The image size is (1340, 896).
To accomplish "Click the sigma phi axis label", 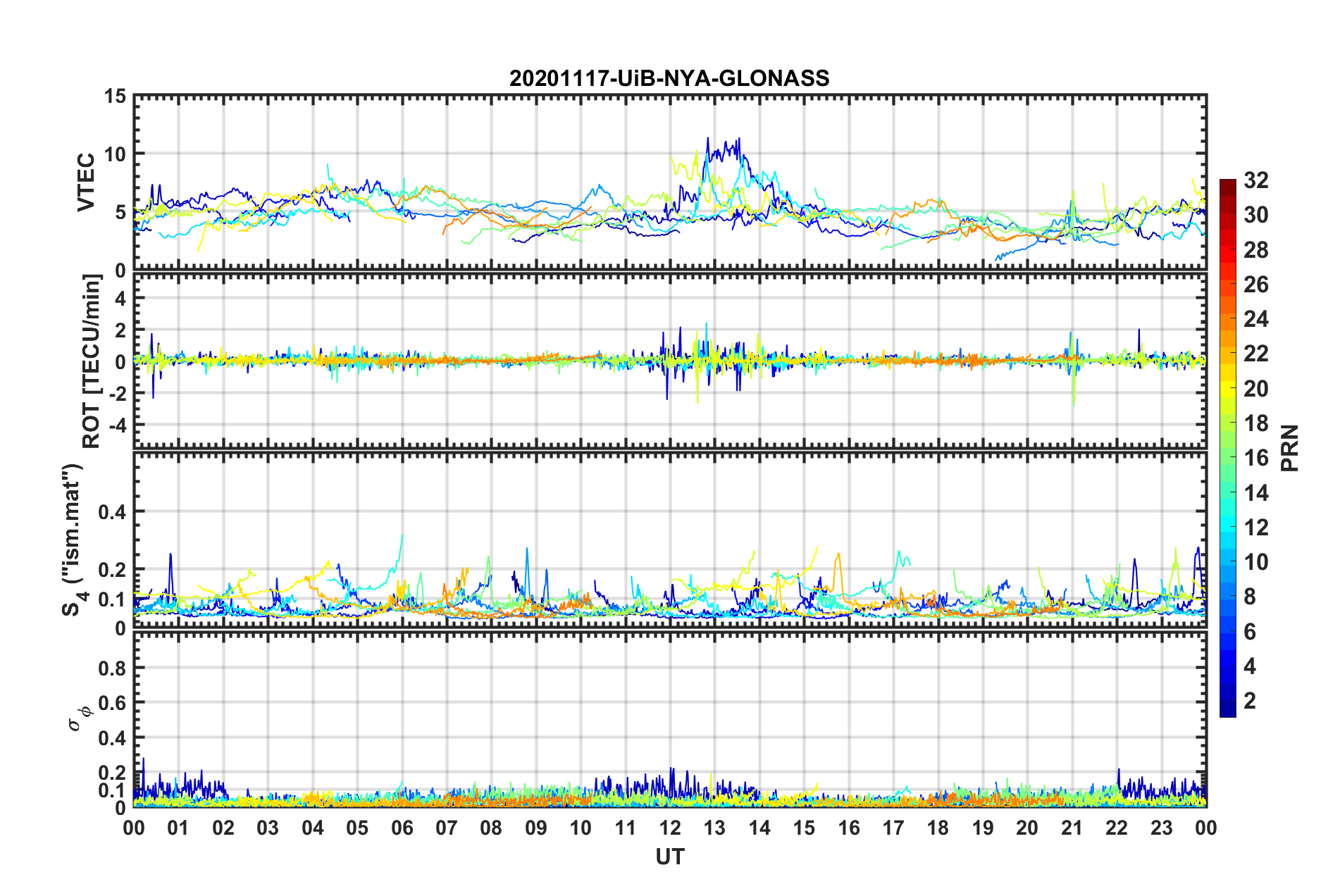I will pyautogui.click(x=80, y=718).
